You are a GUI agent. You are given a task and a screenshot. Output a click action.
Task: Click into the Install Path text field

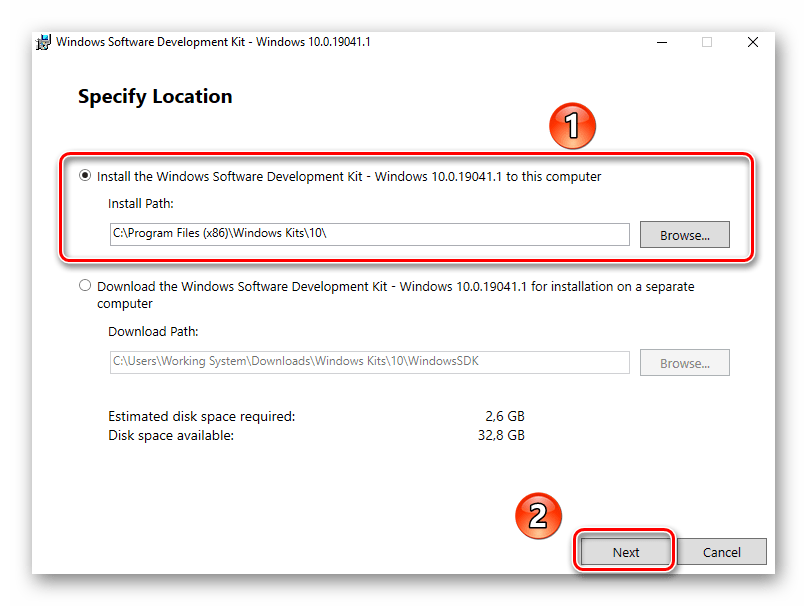pyautogui.click(x=369, y=234)
